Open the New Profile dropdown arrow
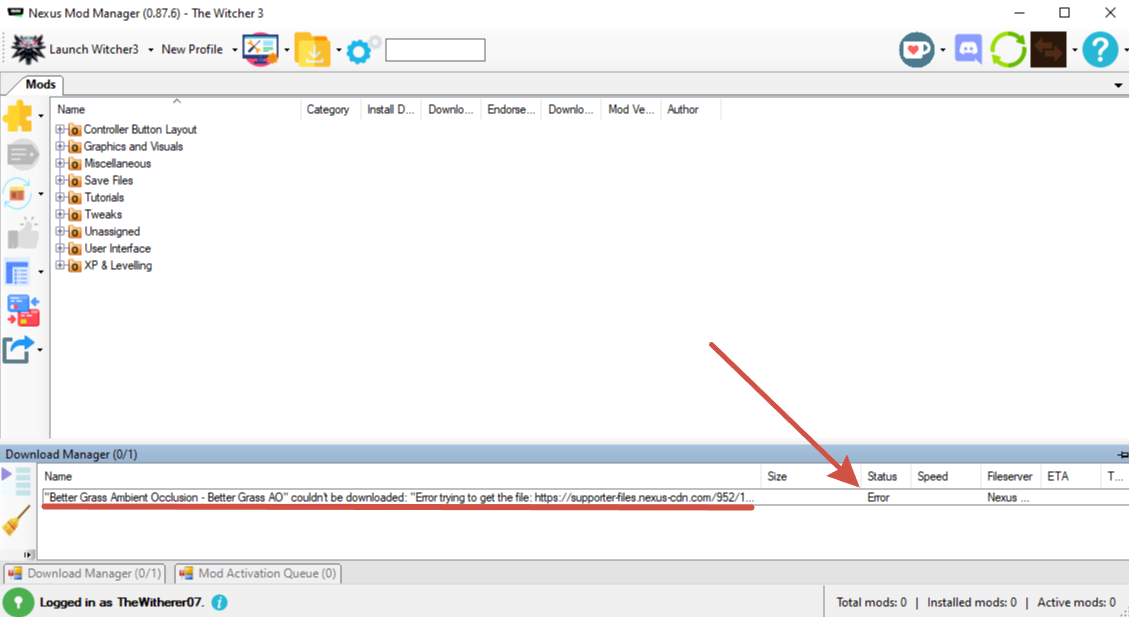The image size is (1129, 617). (235, 50)
